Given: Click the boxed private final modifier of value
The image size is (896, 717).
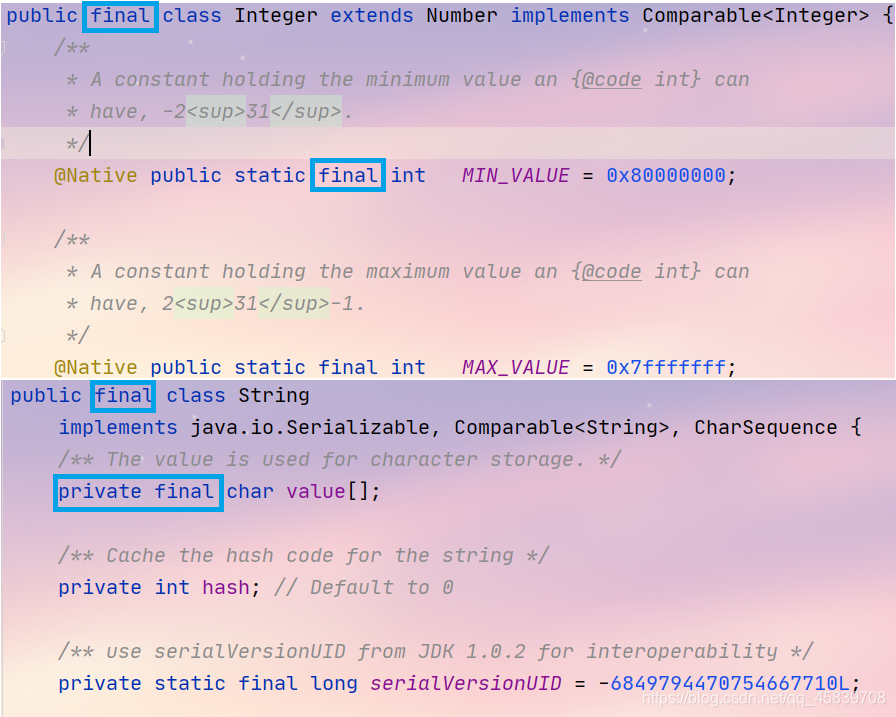Looking at the screenshot, I should (138, 492).
